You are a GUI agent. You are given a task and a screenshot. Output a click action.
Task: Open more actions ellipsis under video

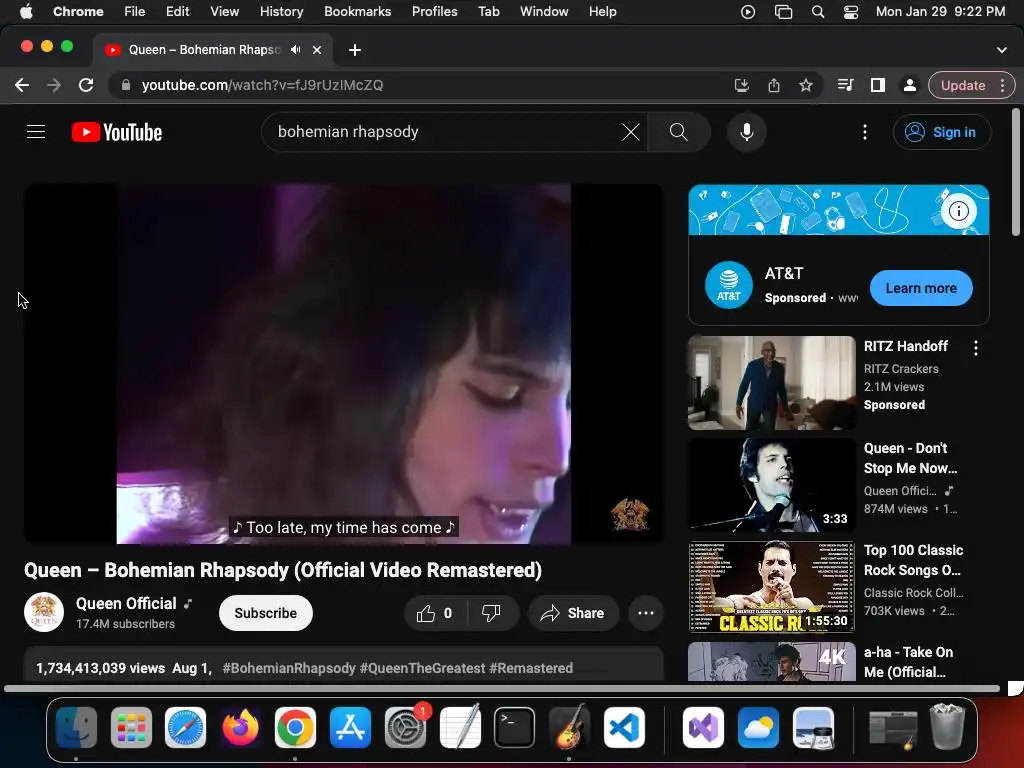pos(646,613)
